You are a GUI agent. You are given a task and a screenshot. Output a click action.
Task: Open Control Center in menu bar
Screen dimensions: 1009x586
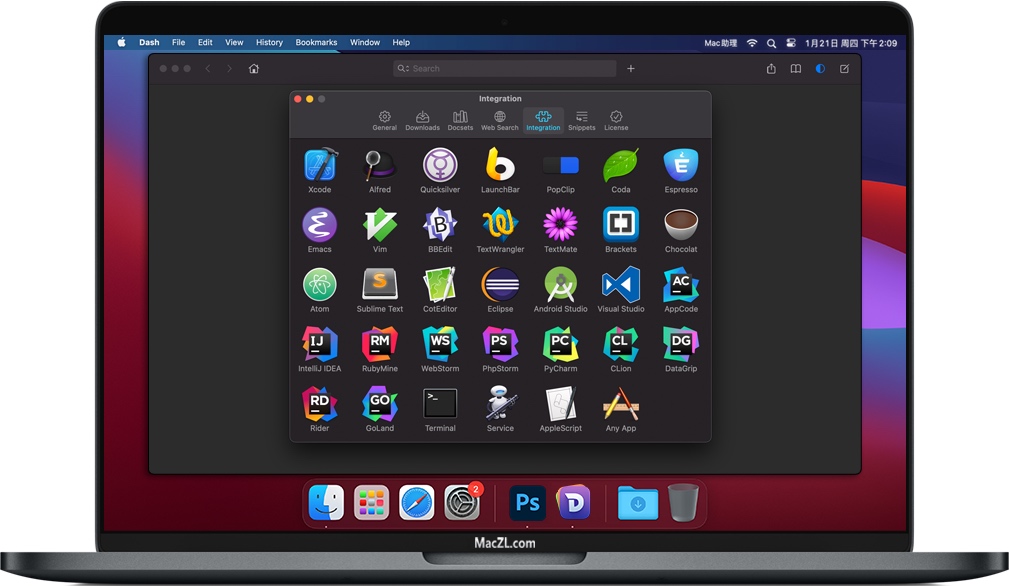click(791, 43)
